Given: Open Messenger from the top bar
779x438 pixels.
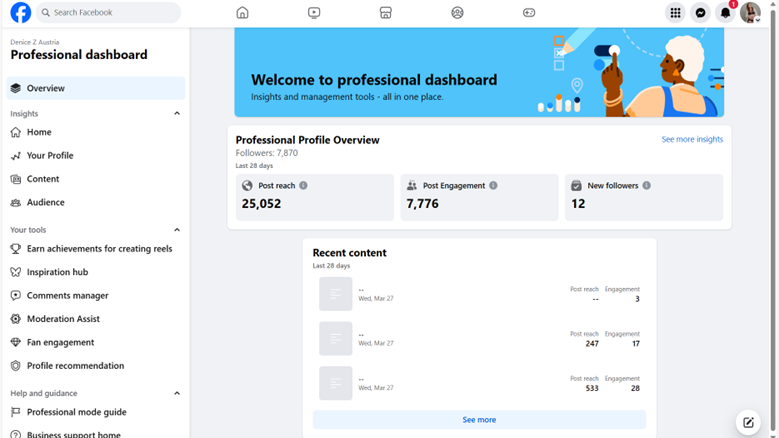Looking at the screenshot, I should [701, 13].
